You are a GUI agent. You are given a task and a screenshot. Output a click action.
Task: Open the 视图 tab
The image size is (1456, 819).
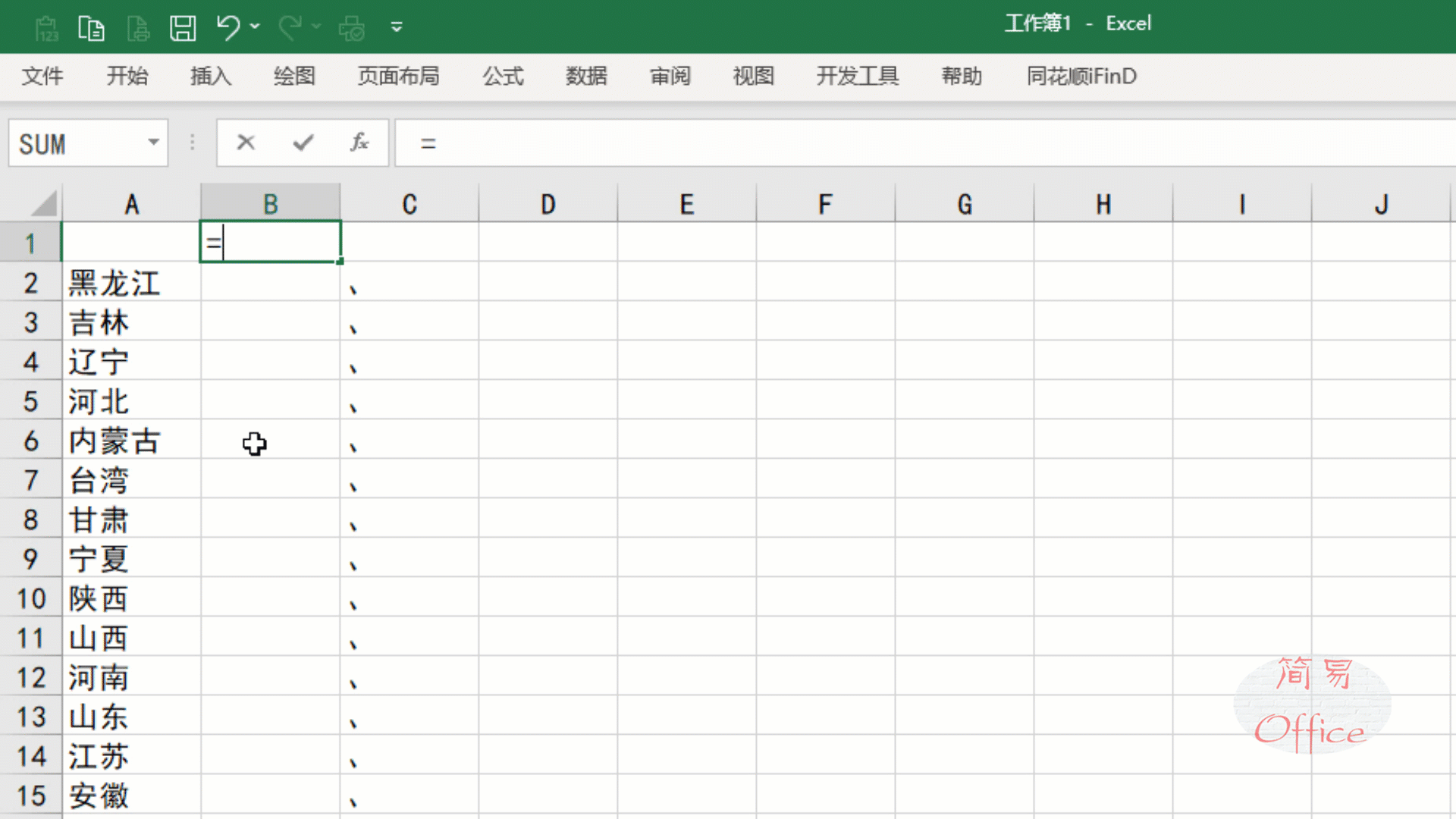pyautogui.click(x=754, y=76)
